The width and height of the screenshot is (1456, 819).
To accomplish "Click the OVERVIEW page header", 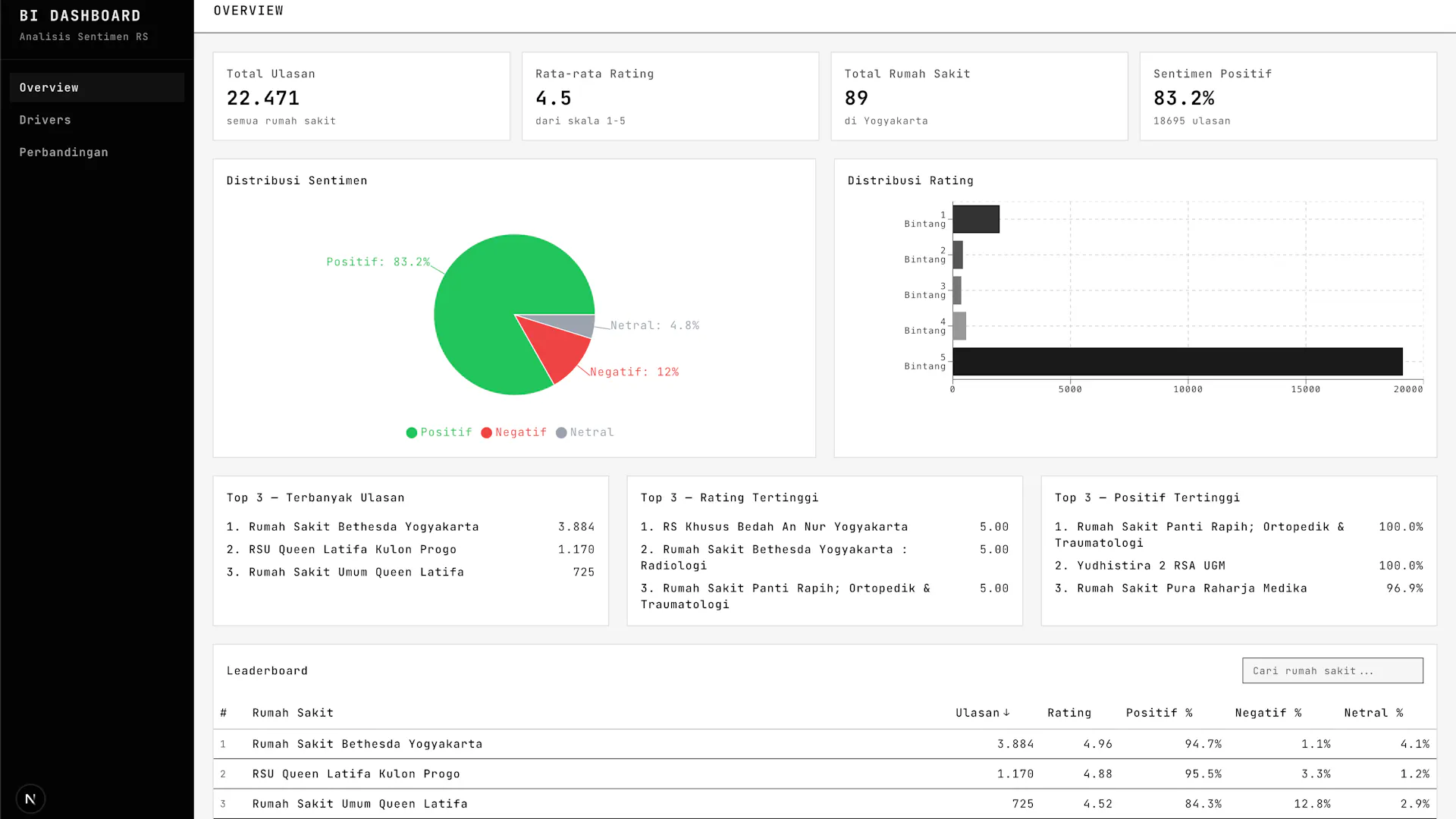I will [x=249, y=11].
